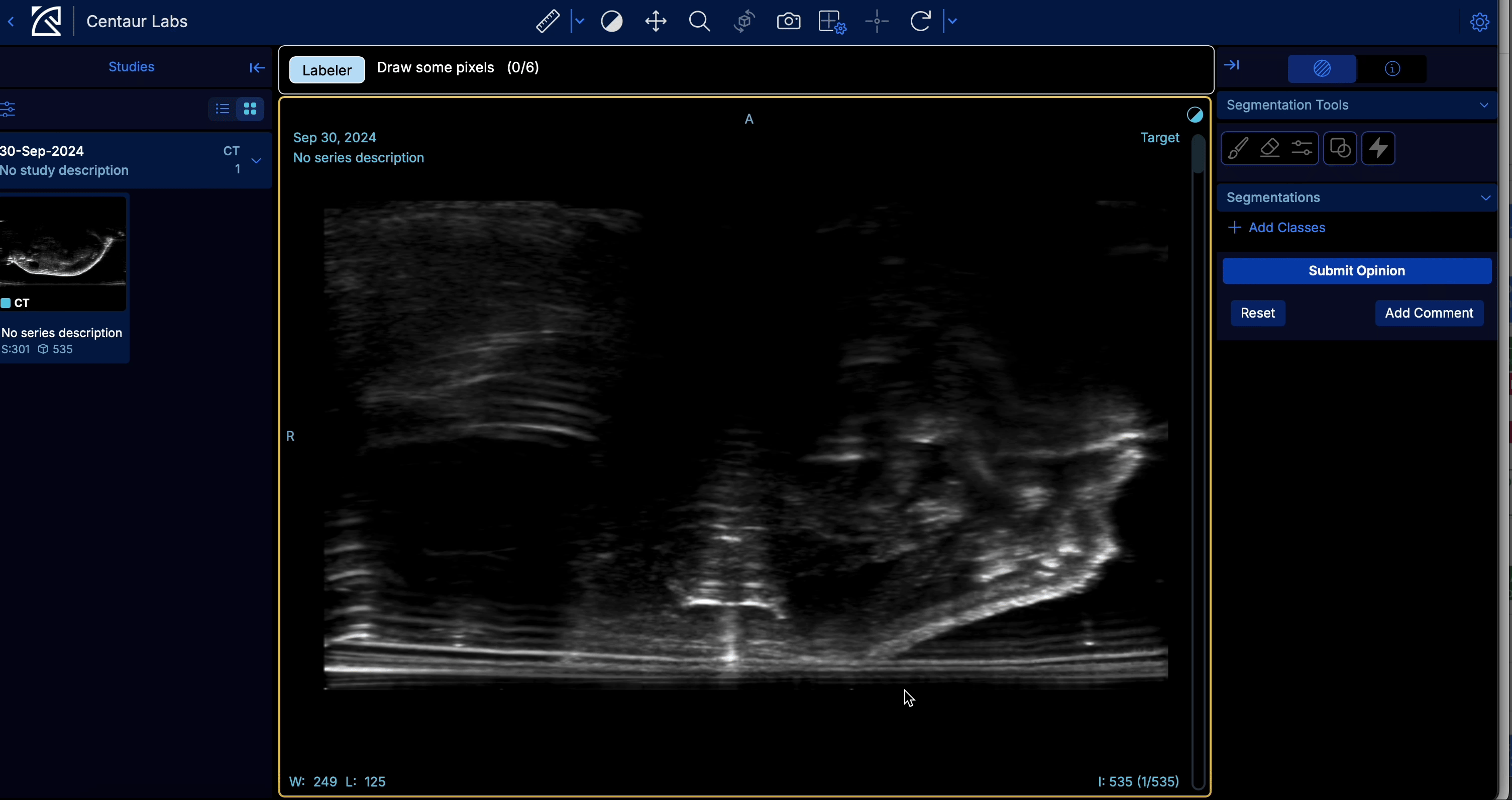Toggle segmentation fill visibility mode
The image size is (1512, 800).
[x=1322, y=69]
